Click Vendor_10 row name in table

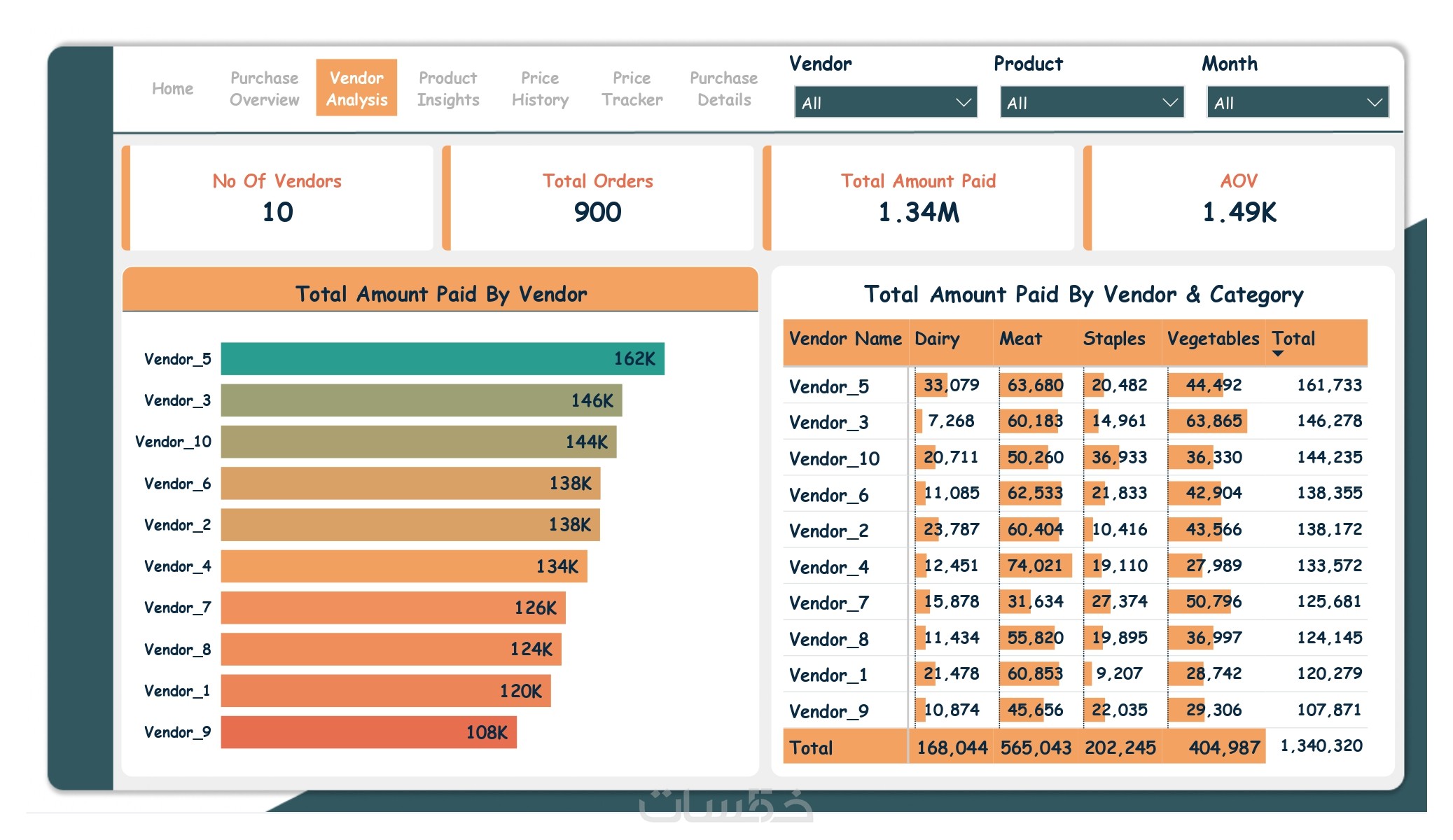tap(834, 458)
